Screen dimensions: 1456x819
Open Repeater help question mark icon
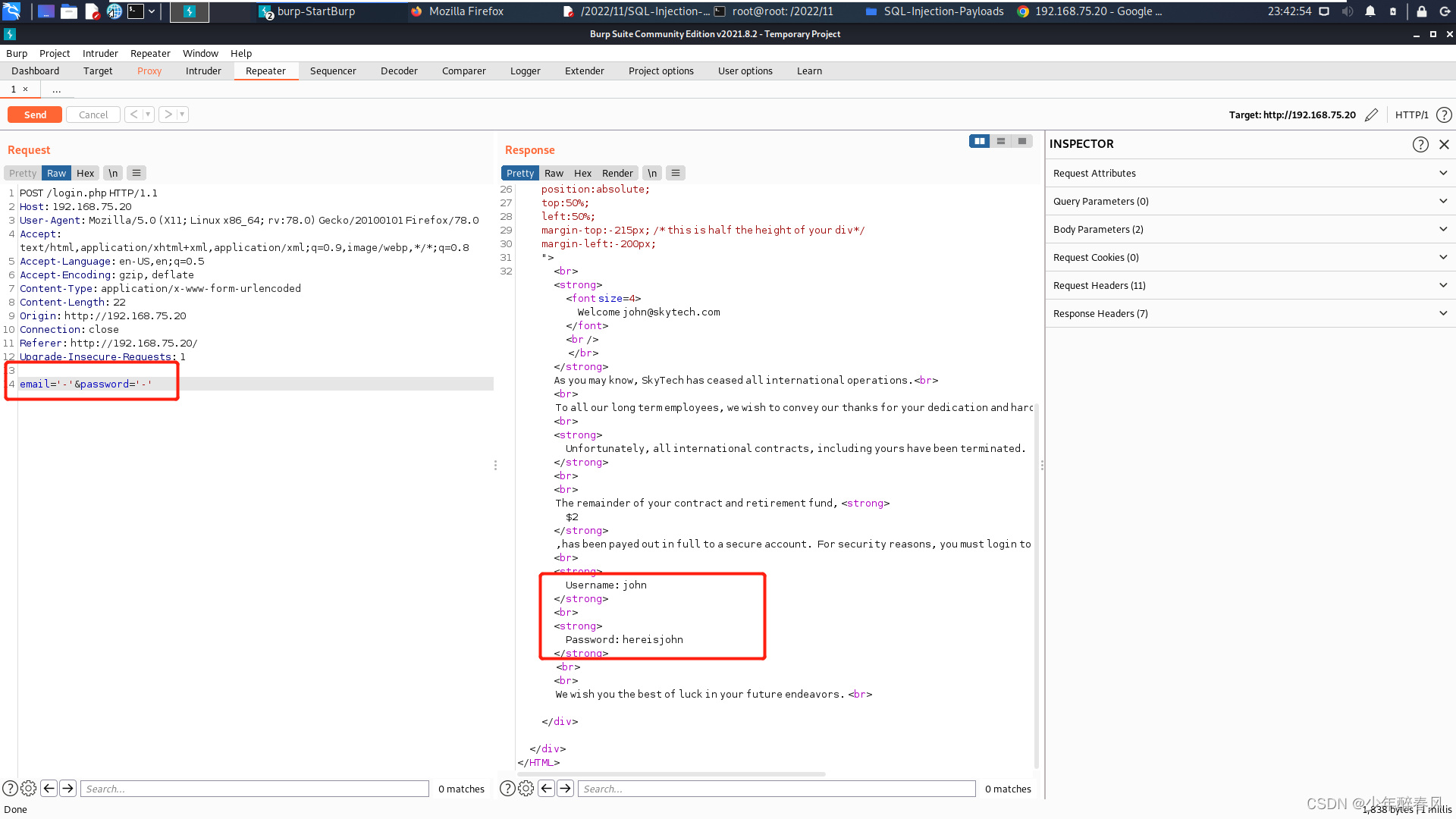(x=1444, y=115)
